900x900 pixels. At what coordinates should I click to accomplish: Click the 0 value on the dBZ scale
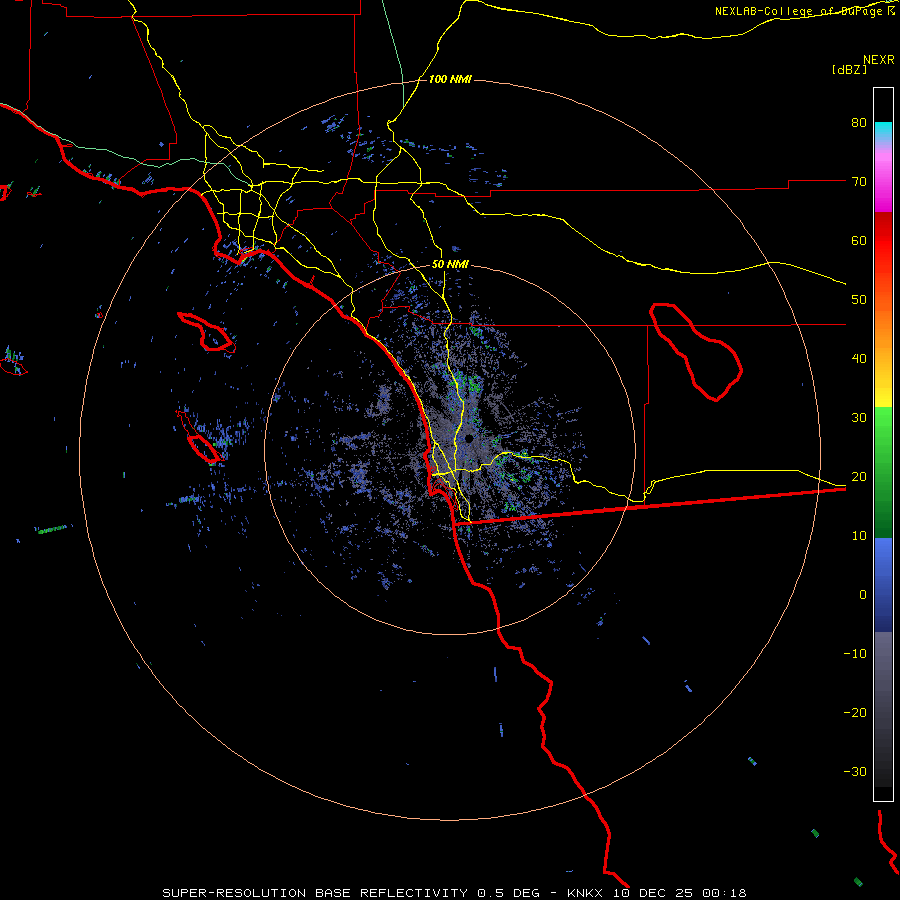coord(863,595)
